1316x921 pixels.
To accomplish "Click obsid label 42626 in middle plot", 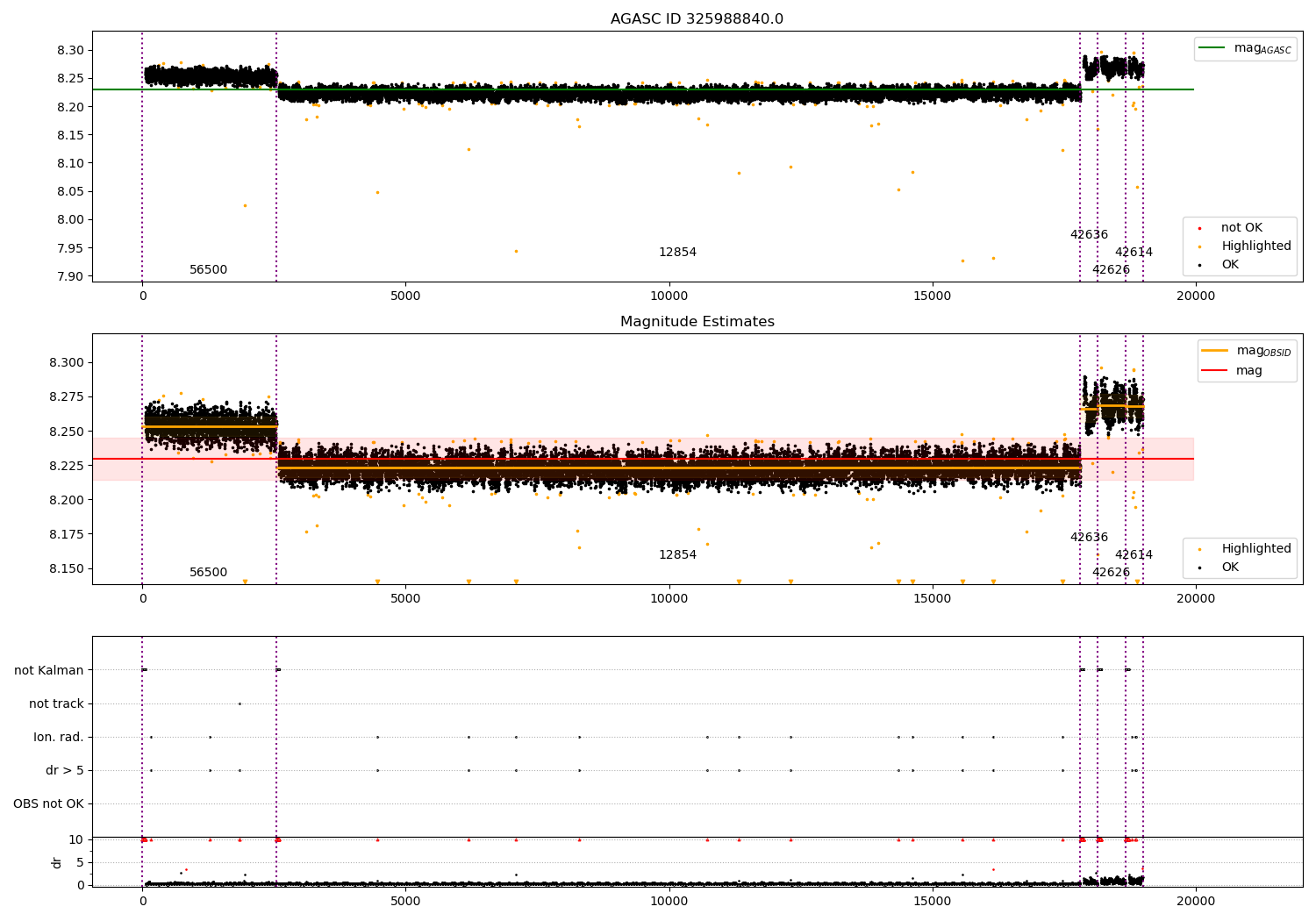I will tap(1111, 573).
